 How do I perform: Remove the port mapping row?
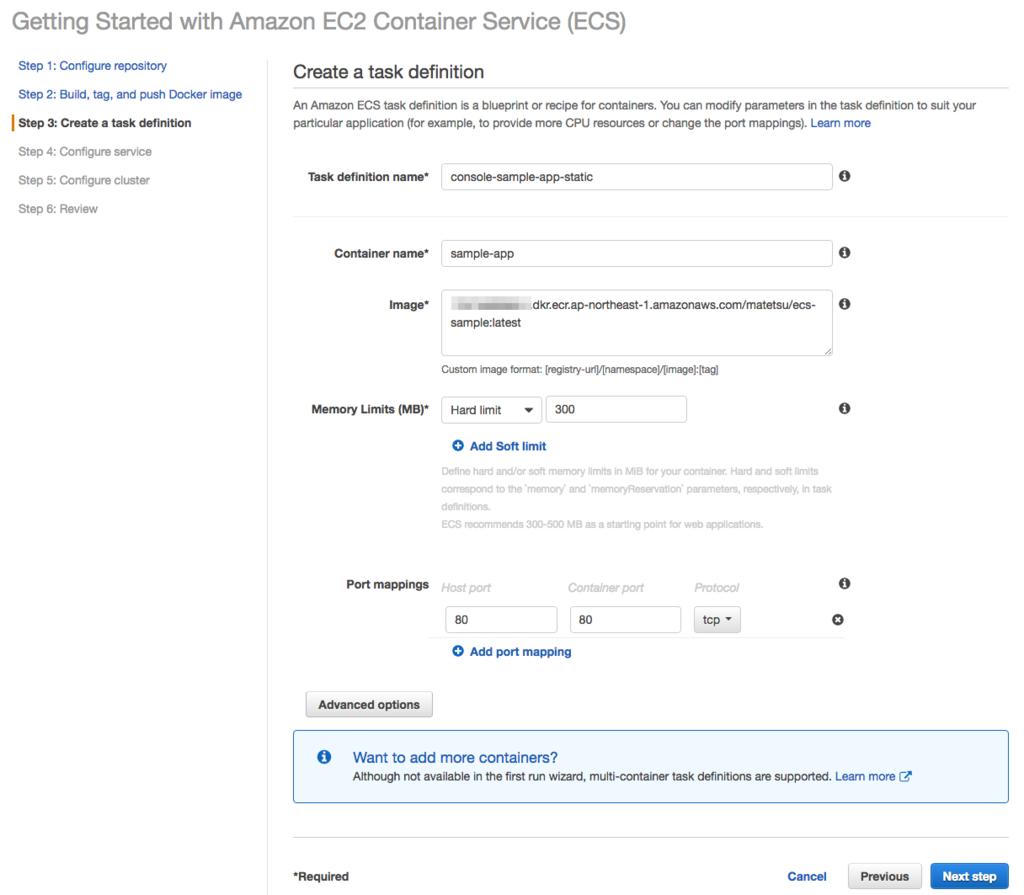tap(838, 620)
